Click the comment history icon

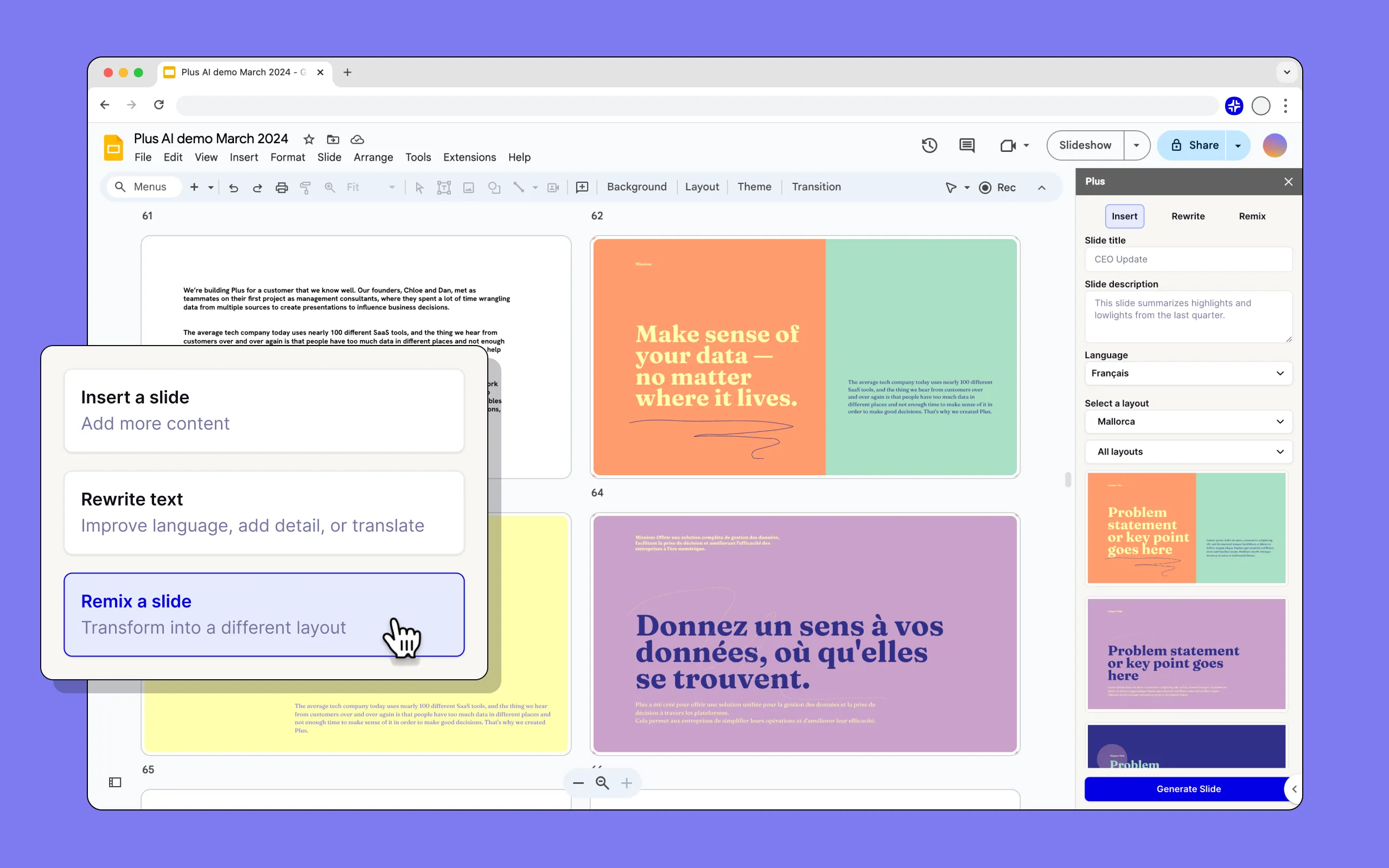[966, 145]
